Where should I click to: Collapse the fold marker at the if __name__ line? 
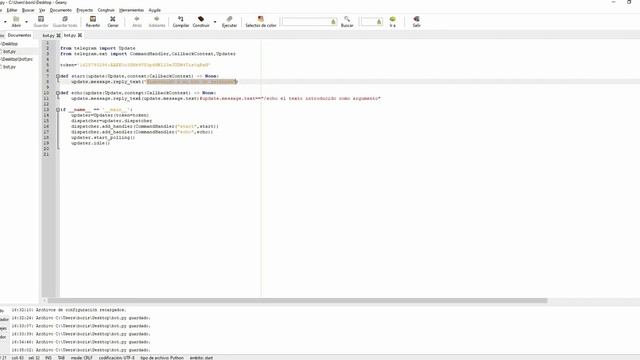(x=58, y=110)
